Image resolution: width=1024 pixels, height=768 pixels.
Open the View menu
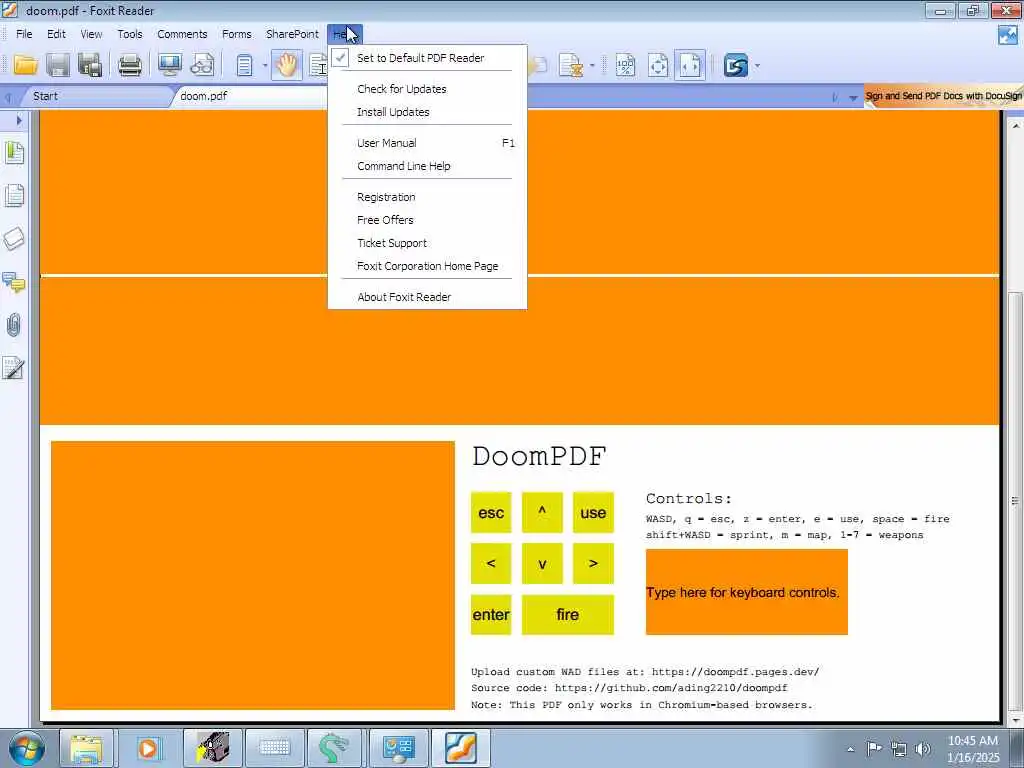point(91,34)
